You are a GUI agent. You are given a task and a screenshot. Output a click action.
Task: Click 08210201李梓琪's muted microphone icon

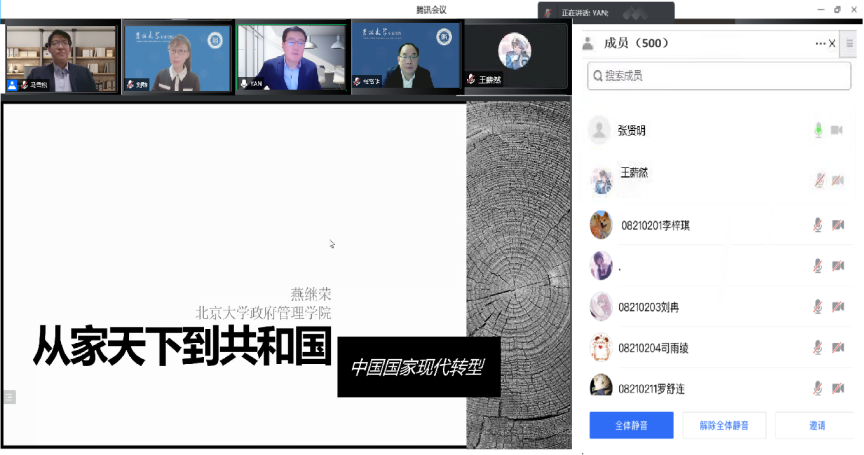click(817, 225)
